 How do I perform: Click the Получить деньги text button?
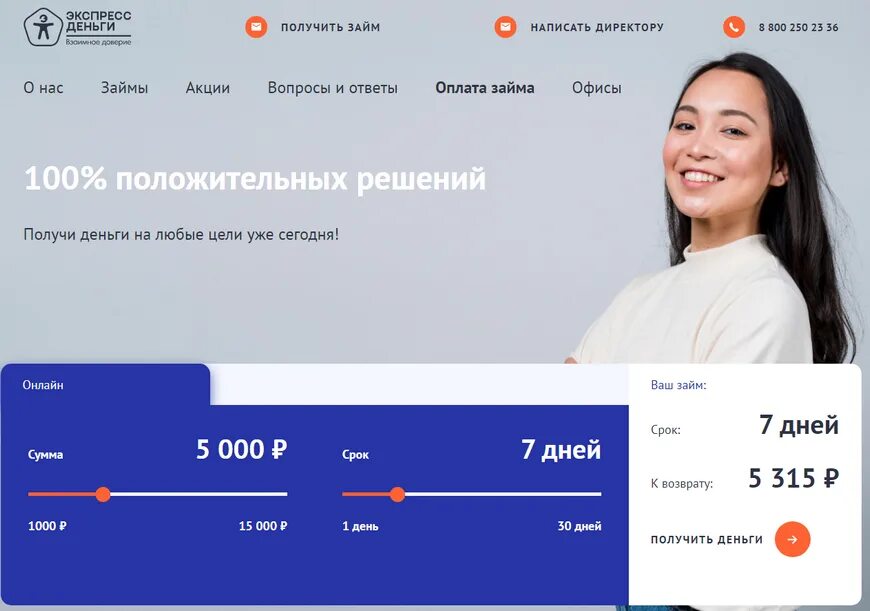(x=707, y=539)
